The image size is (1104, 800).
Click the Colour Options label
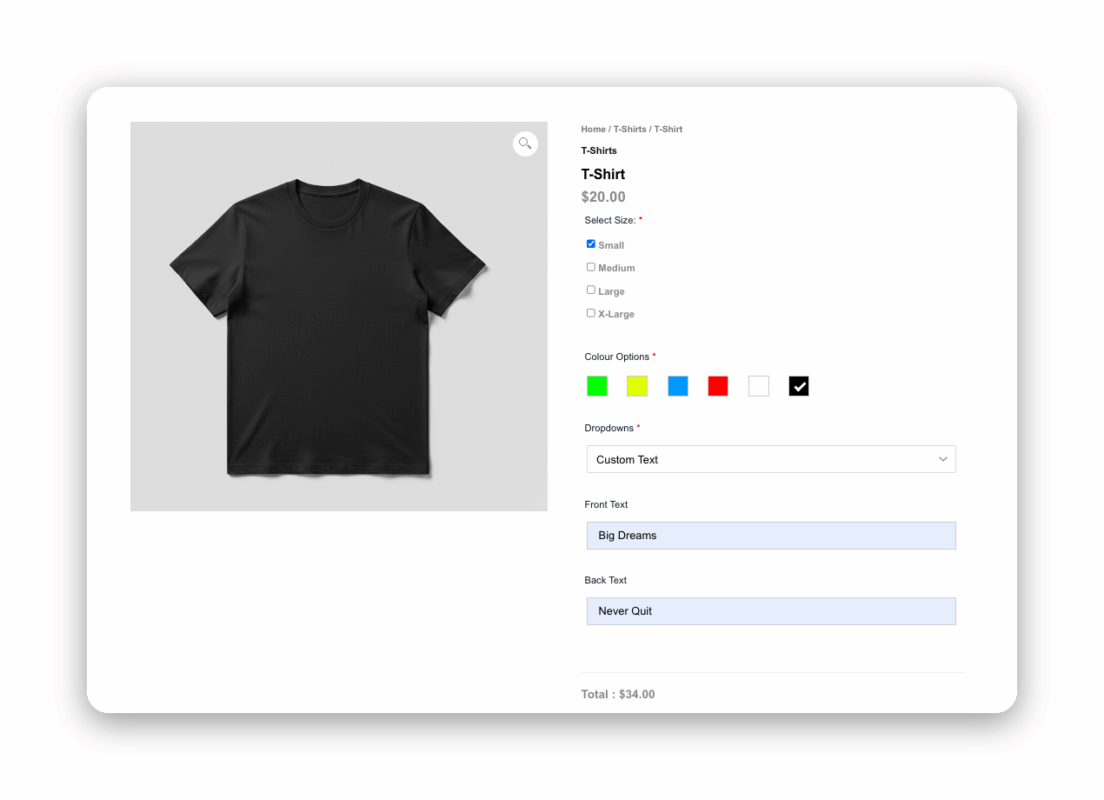pyautogui.click(x=617, y=357)
